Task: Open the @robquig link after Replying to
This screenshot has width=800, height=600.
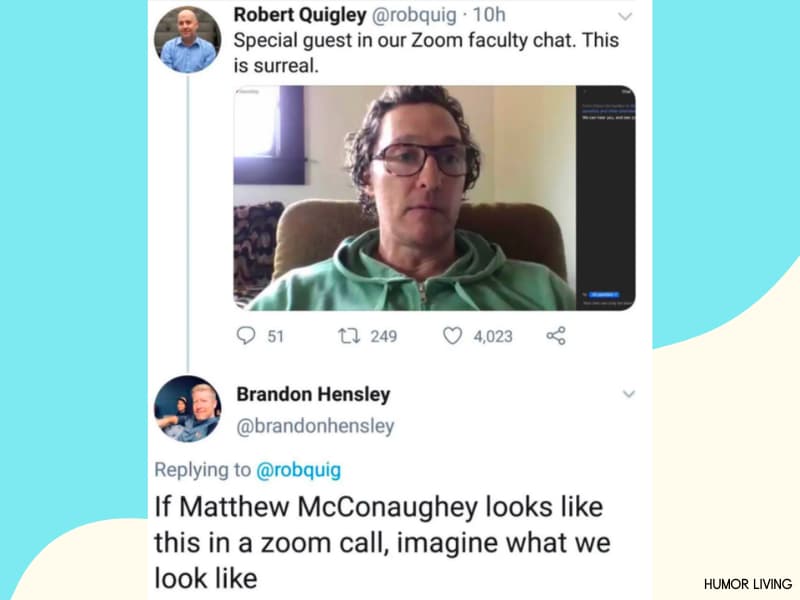Action: 298,470
